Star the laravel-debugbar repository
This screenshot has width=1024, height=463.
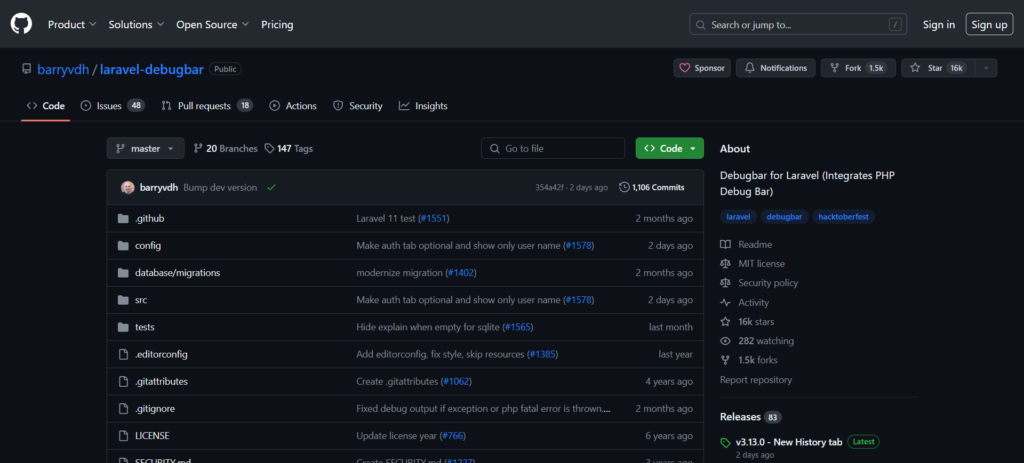935,68
